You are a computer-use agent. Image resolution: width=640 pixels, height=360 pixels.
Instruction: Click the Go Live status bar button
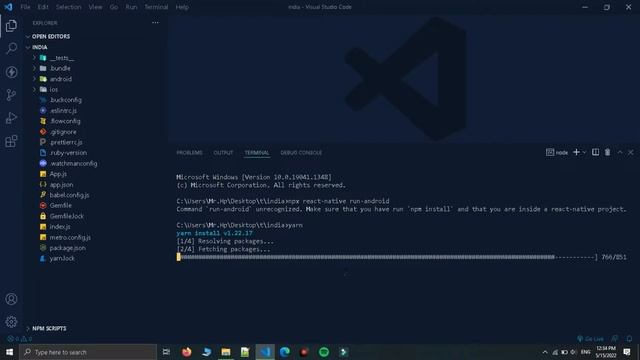tap(590, 339)
